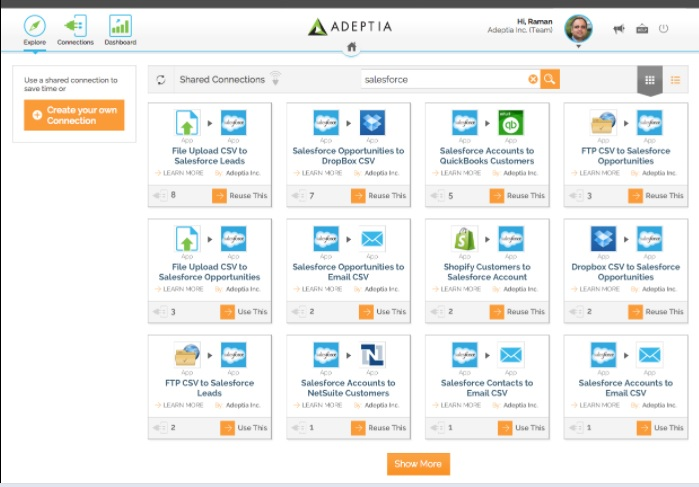Use File Upload CSV to Salesforce Opportunities

(243, 311)
